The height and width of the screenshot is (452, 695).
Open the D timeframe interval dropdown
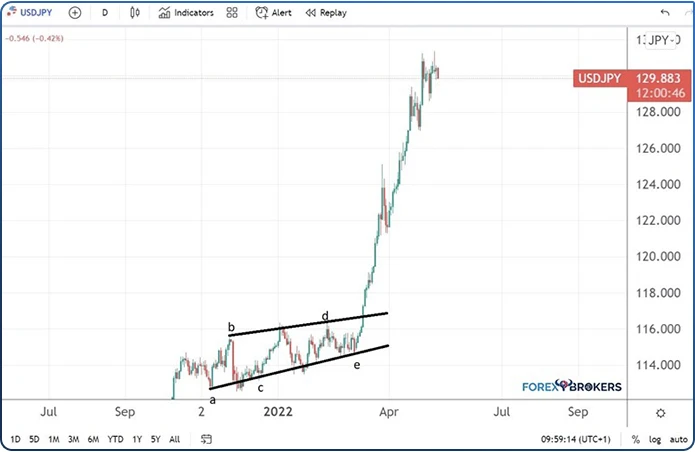click(x=104, y=13)
